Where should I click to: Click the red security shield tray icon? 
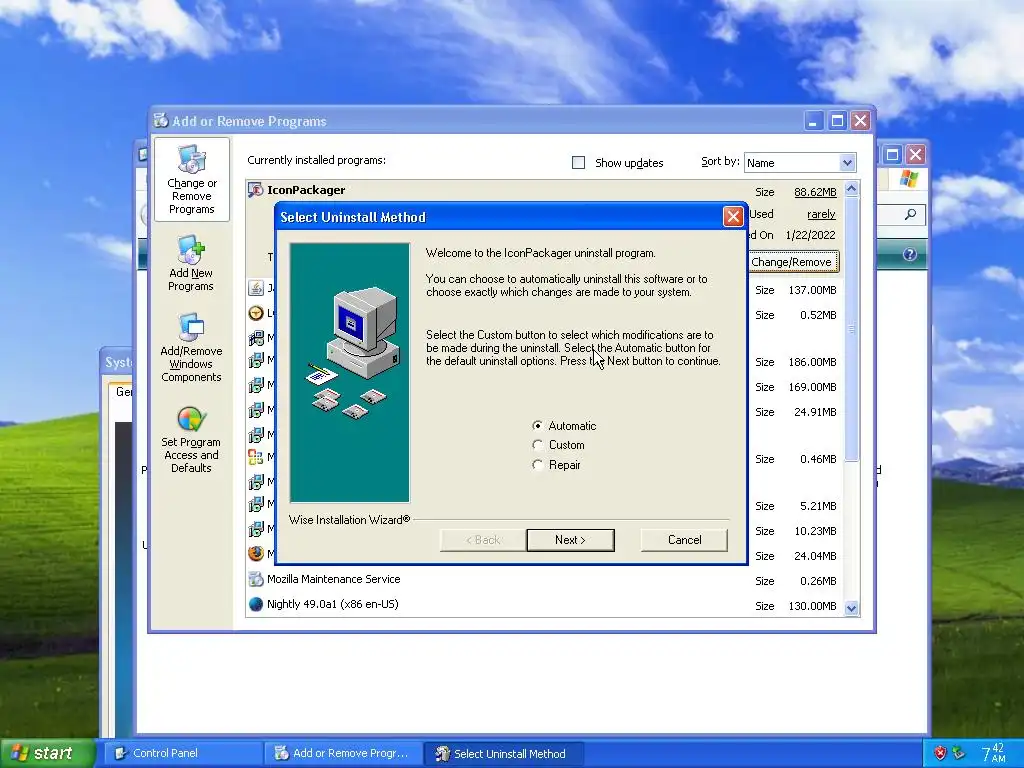tap(940, 752)
